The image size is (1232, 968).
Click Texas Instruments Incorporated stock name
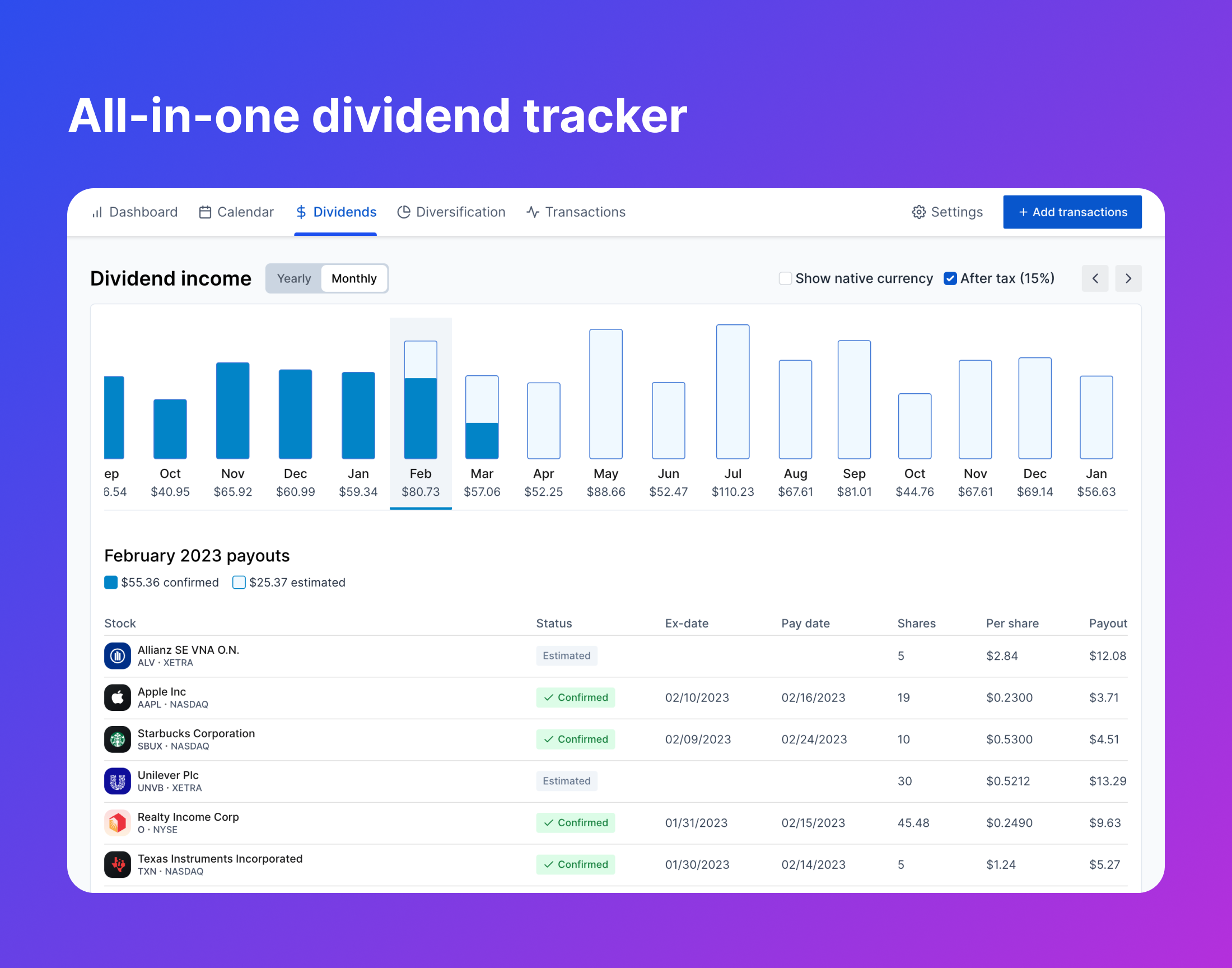pyautogui.click(x=220, y=859)
